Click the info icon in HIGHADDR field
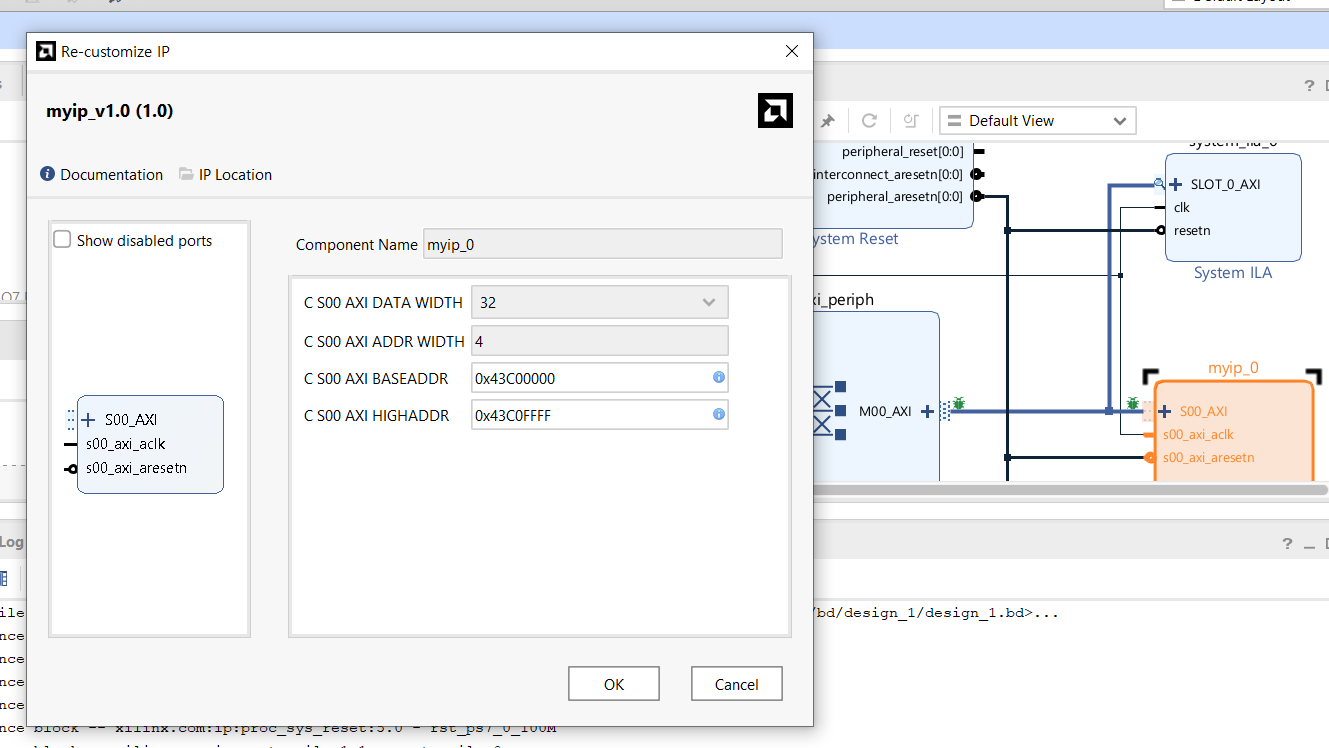 tap(718, 415)
